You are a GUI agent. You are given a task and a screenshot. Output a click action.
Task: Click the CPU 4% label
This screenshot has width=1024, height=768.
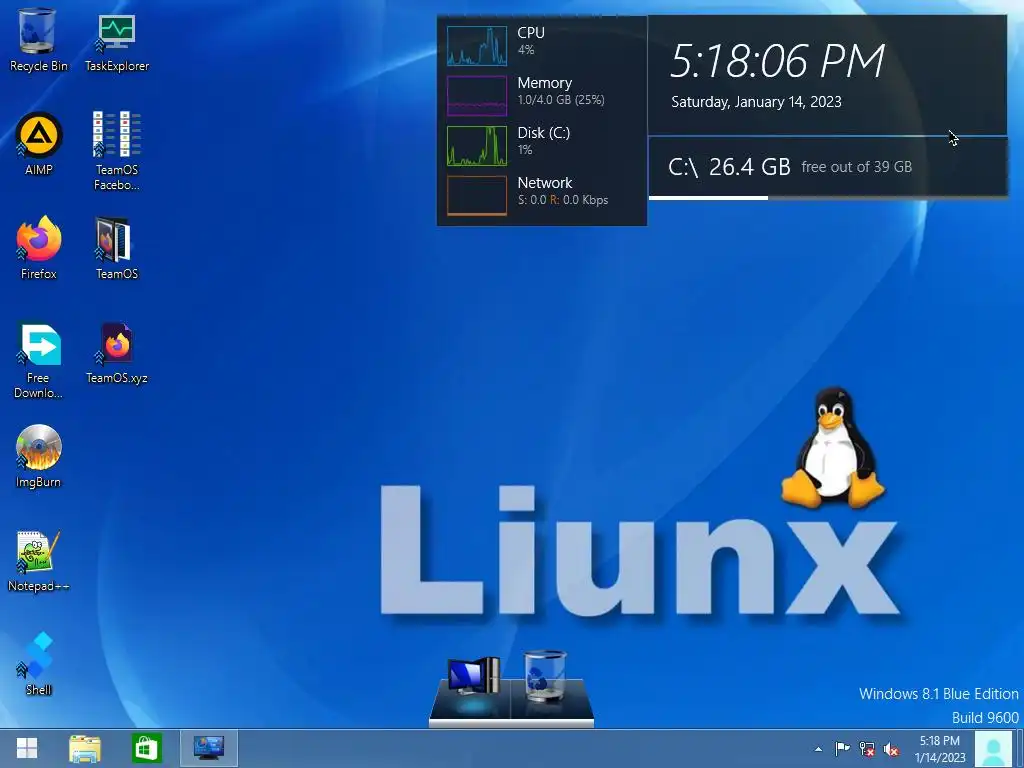pos(531,40)
